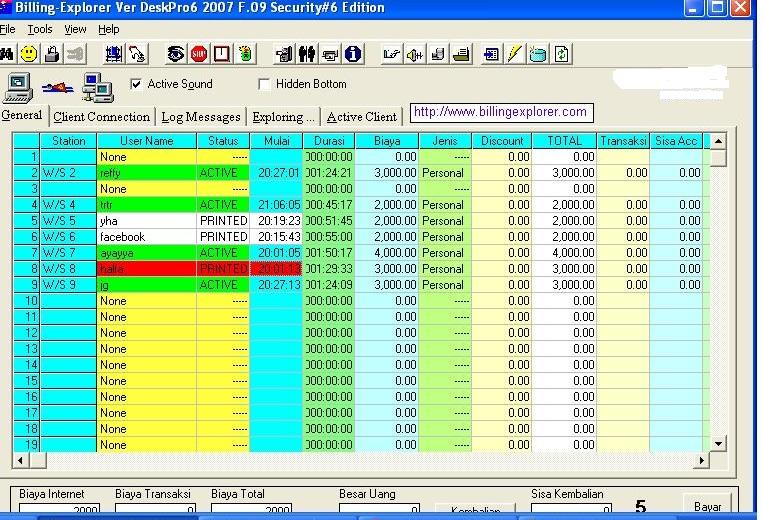Click the yellow lightning bolt icon
The width and height of the screenshot is (763, 520).
click(515, 54)
